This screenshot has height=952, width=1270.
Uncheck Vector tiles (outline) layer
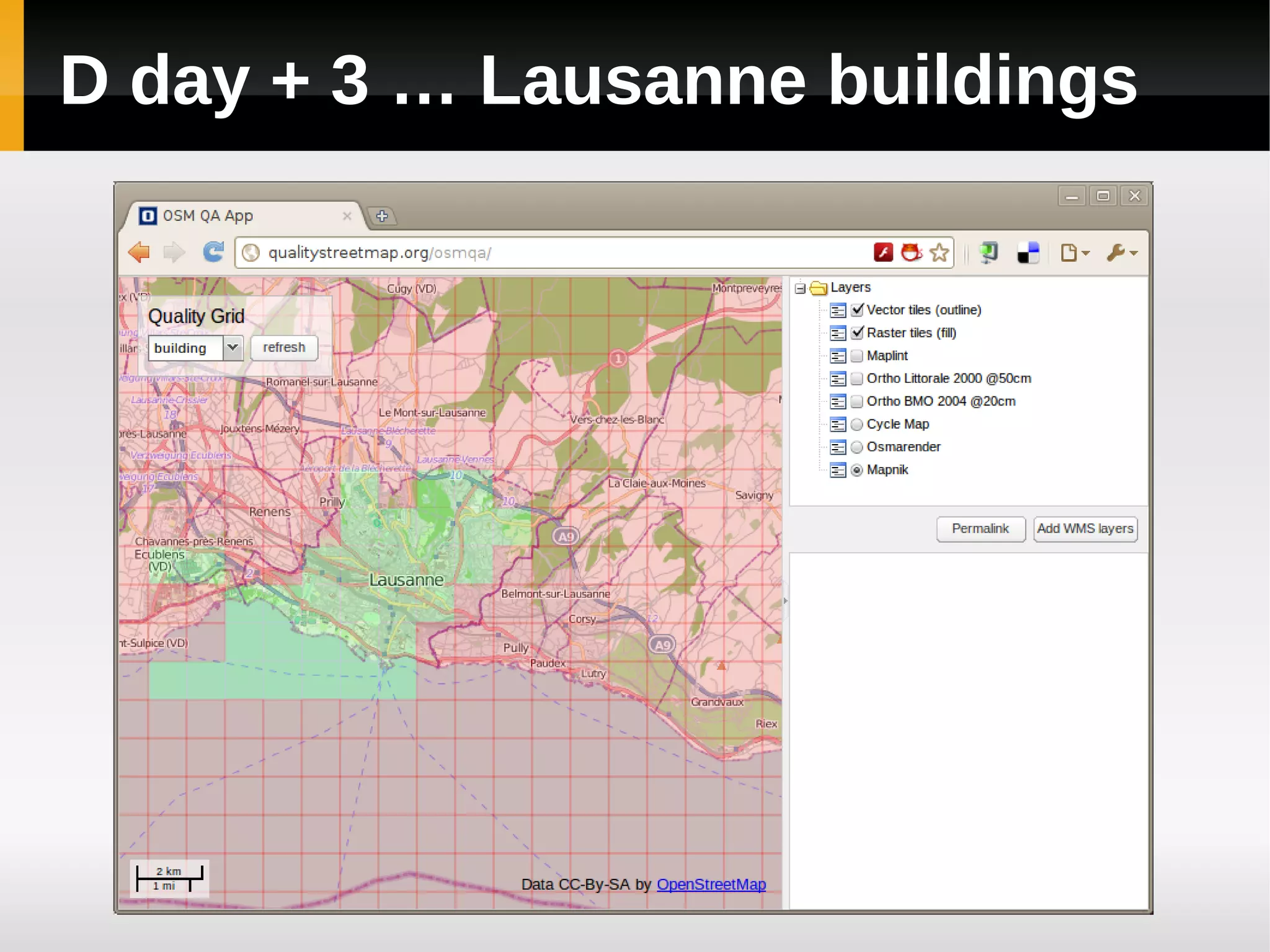point(857,309)
